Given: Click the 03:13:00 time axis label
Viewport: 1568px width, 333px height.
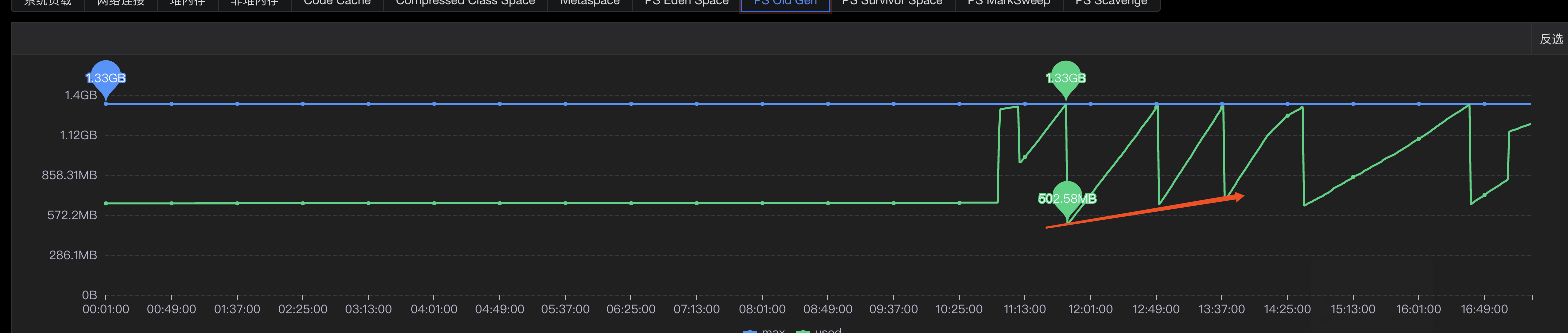Looking at the screenshot, I should pos(369,309).
